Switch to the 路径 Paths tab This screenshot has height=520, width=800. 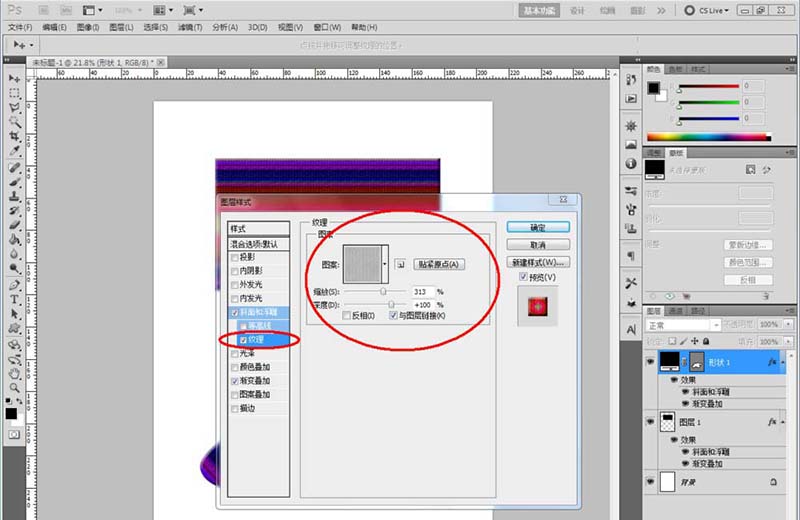697,311
